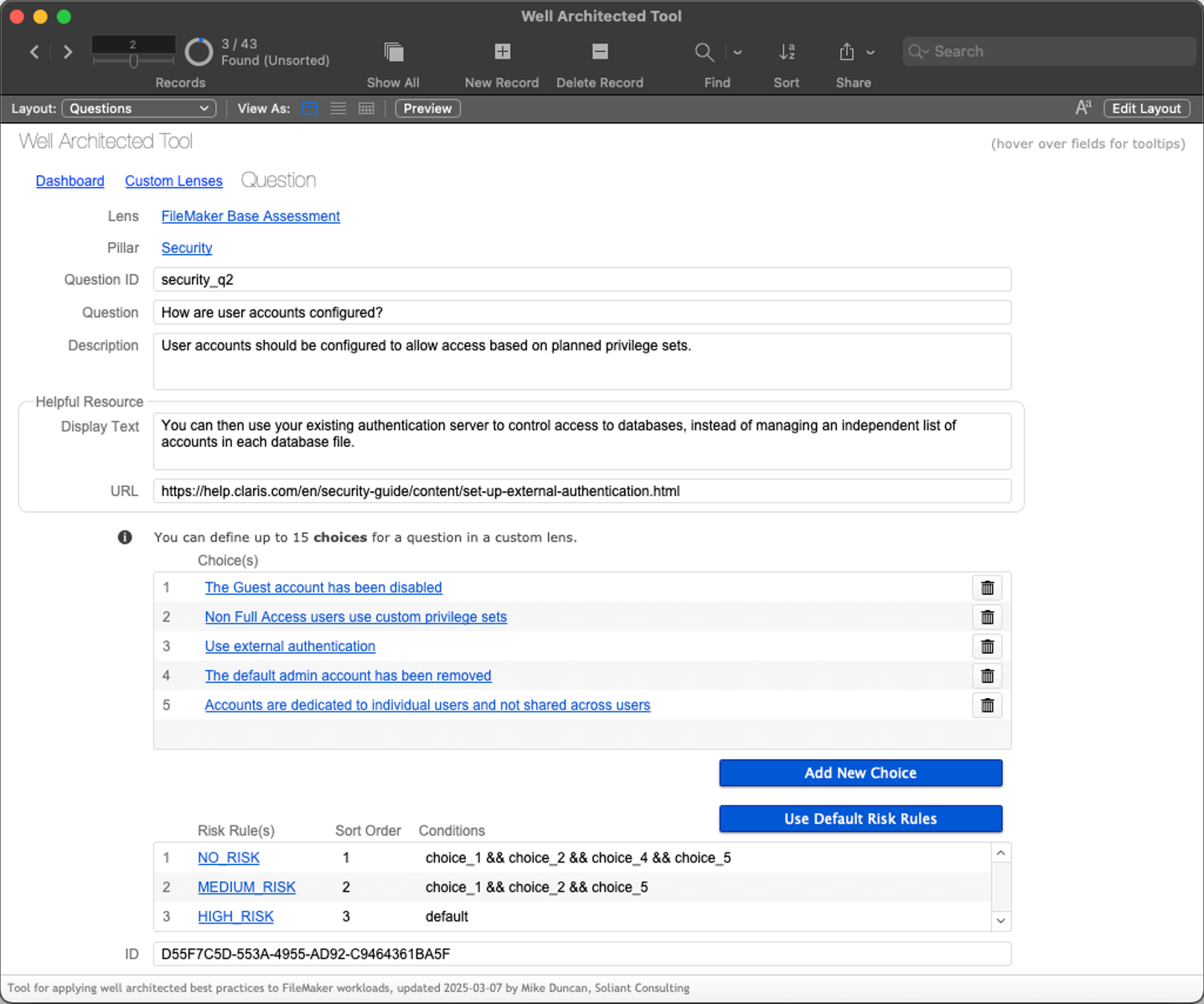Click the Sort icon

[x=787, y=52]
